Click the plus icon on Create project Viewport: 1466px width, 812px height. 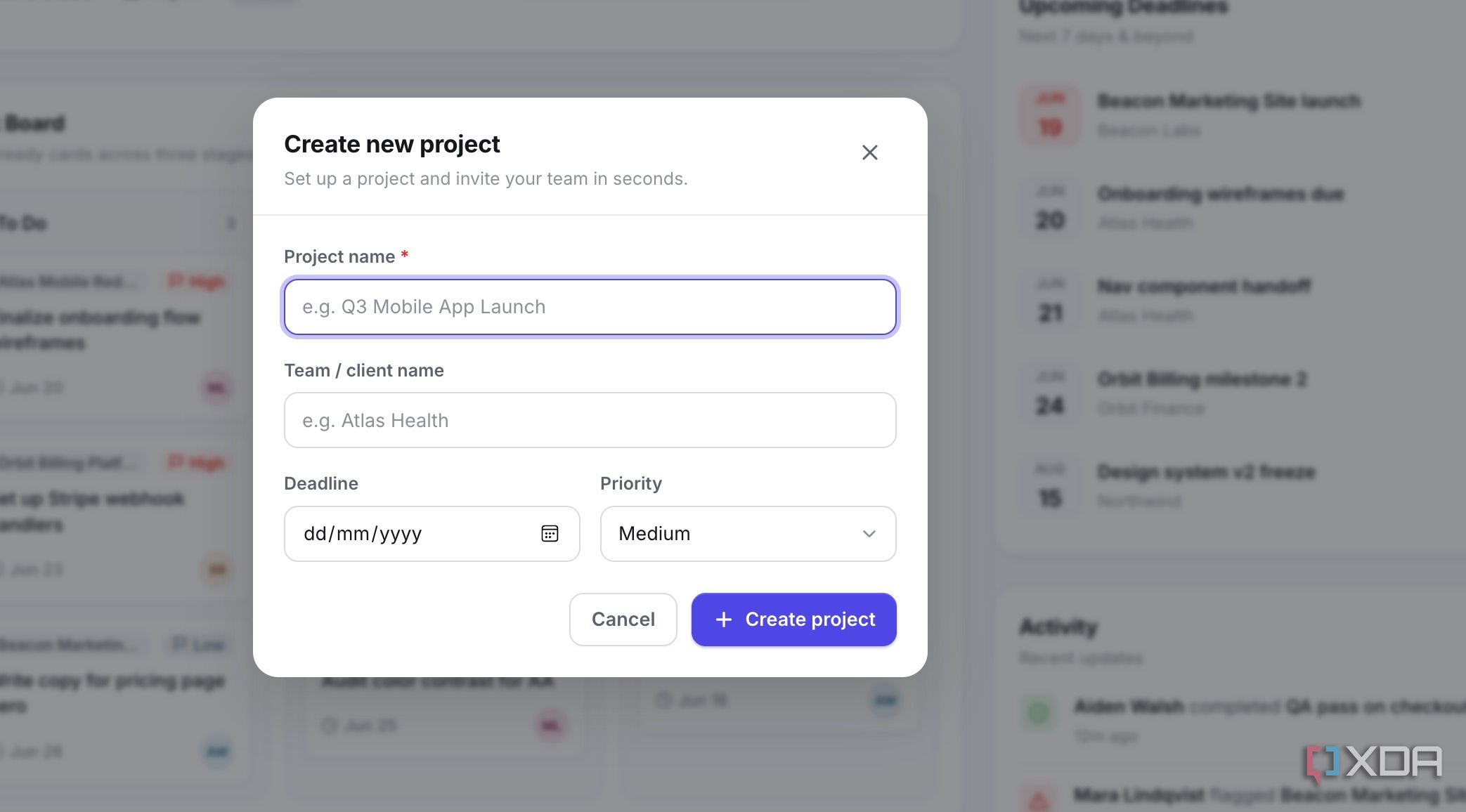pyautogui.click(x=724, y=620)
